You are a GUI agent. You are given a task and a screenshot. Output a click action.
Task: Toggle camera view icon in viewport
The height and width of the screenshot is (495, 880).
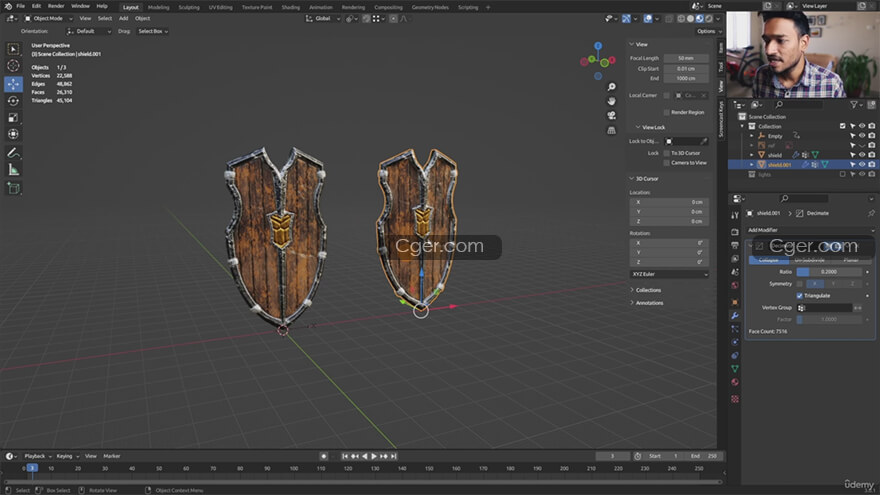(x=611, y=115)
